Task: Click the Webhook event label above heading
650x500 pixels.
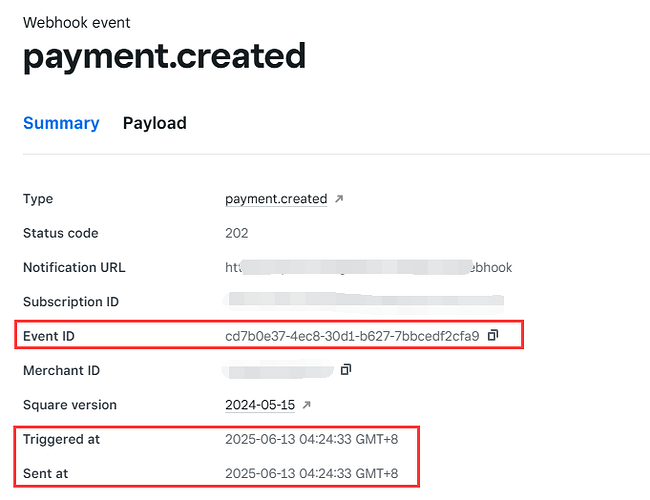Action: coord(77,22)
